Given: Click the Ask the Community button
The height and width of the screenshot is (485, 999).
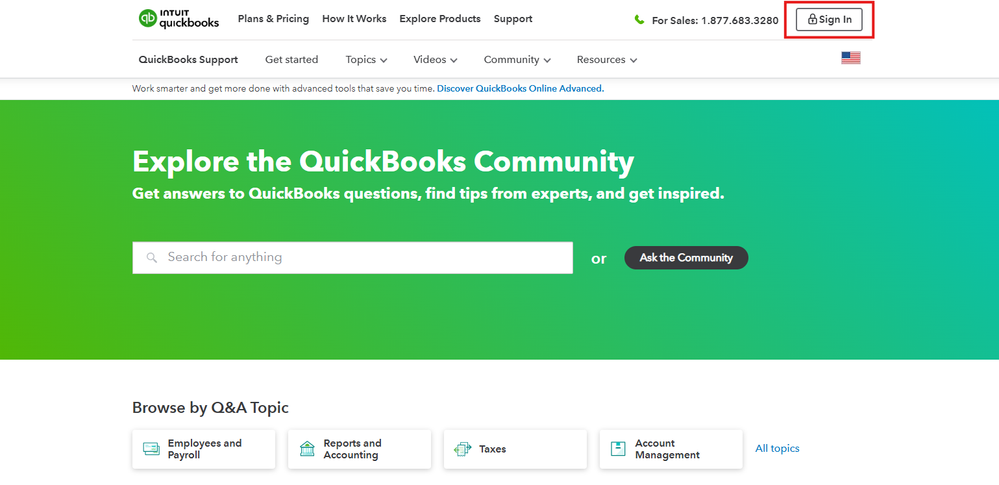Looking at the screenshot, I should pos(686,257).
